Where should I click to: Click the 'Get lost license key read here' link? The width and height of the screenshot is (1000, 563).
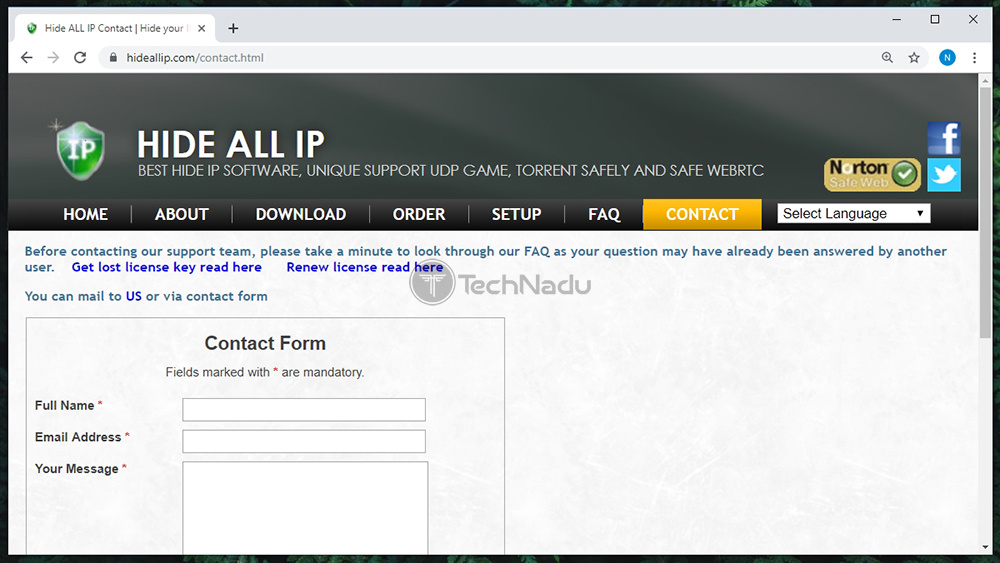pos(166,267)
